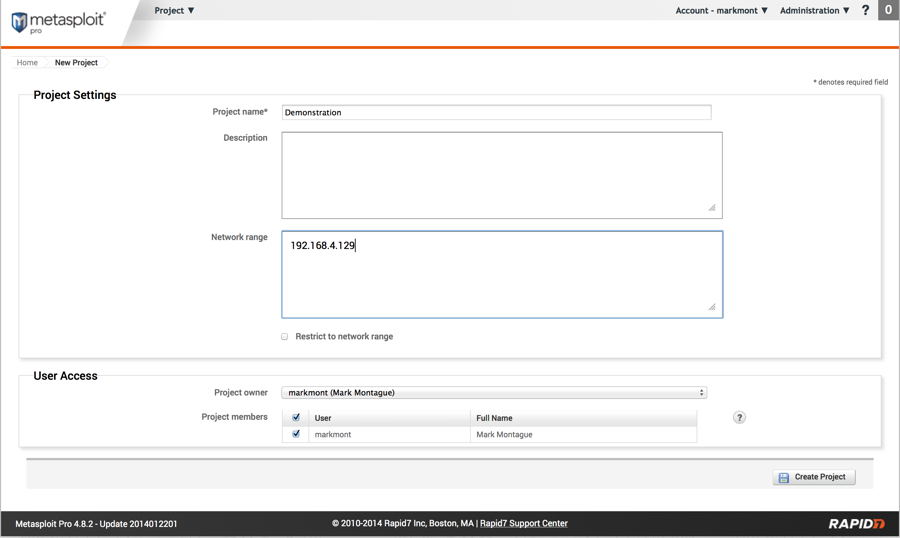
Task: Click the Metasploit Pro logo
Action: [58, 22]
